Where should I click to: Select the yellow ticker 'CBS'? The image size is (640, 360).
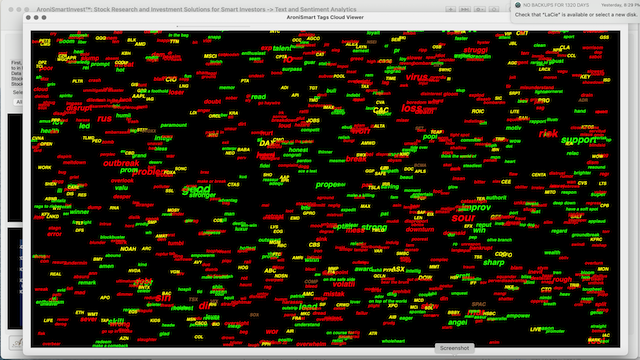pos(314,245)
